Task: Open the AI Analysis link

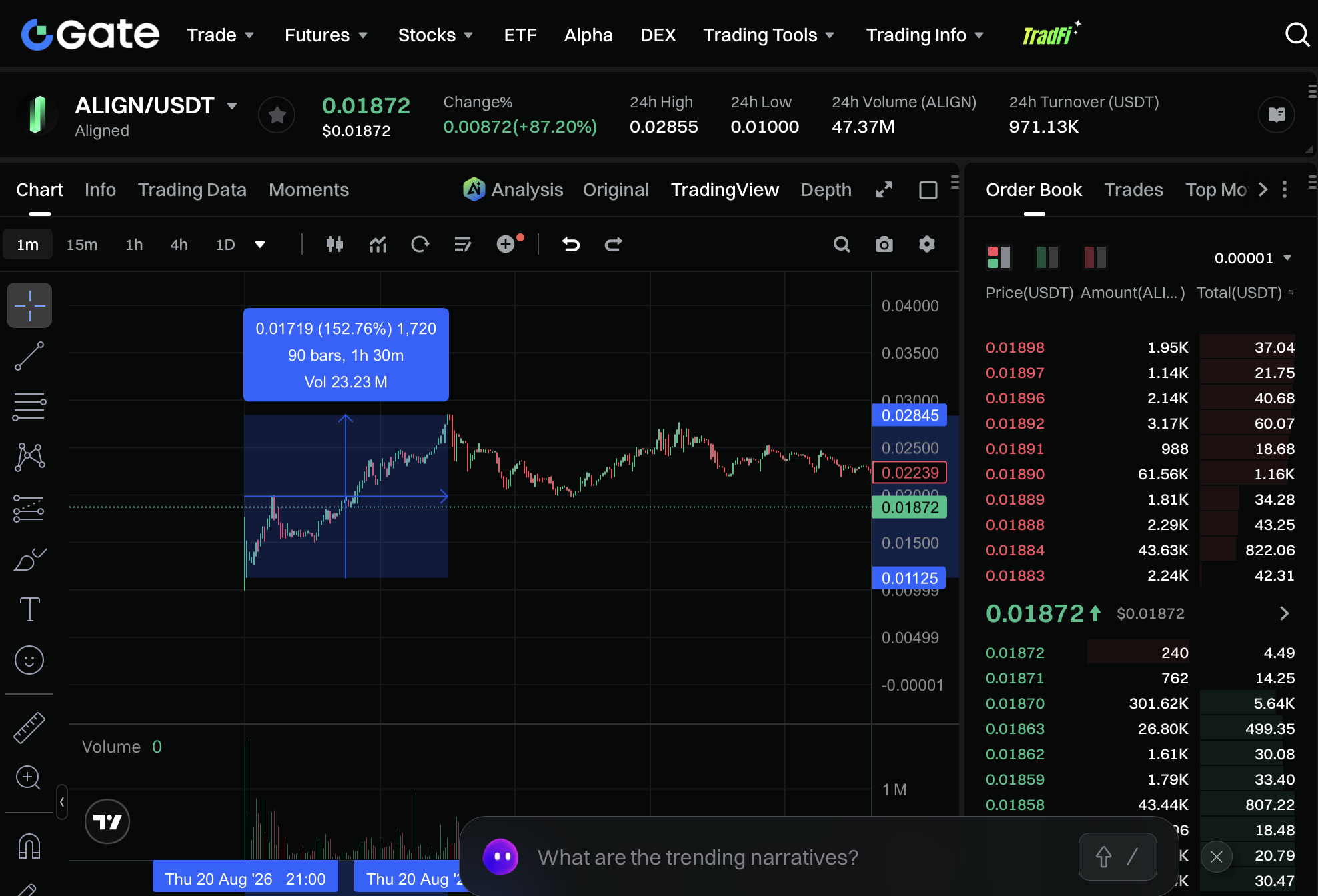Action: pyautogui.click(x=513, y=190)
